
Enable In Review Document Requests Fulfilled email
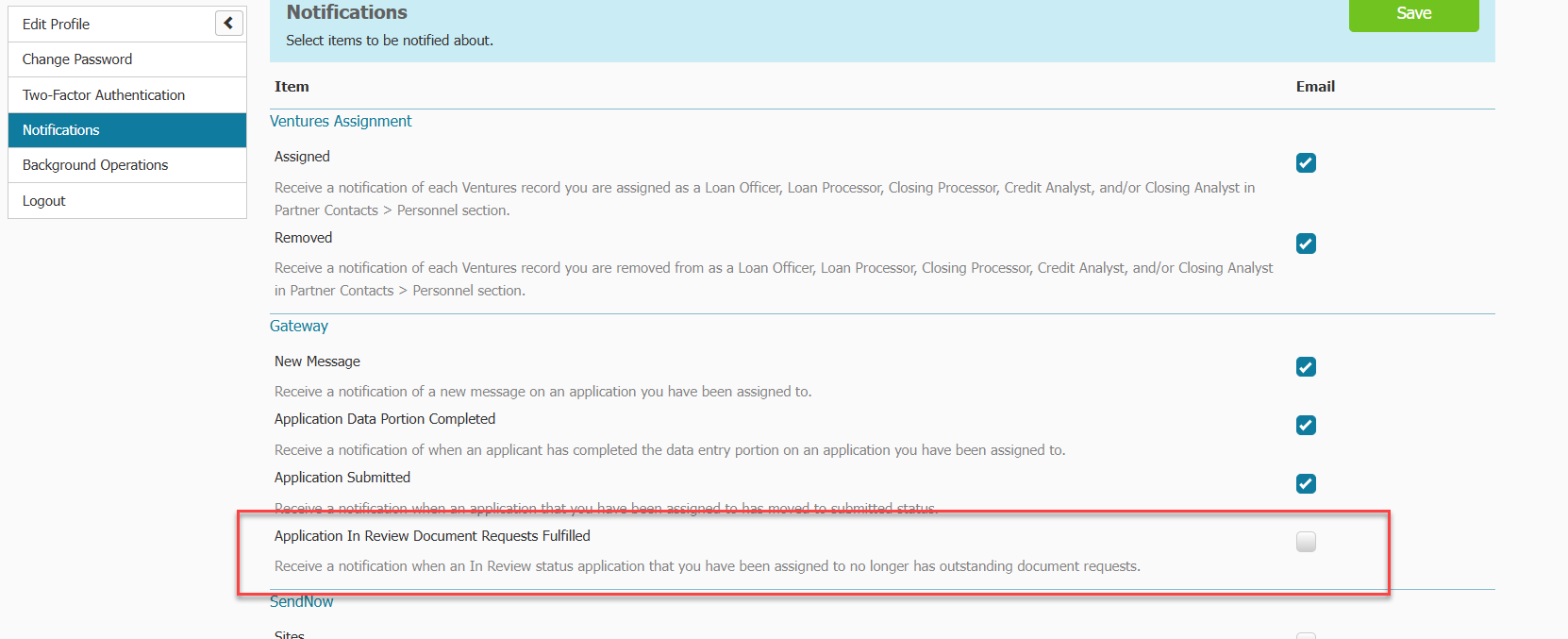click(x=1306, y=542)
